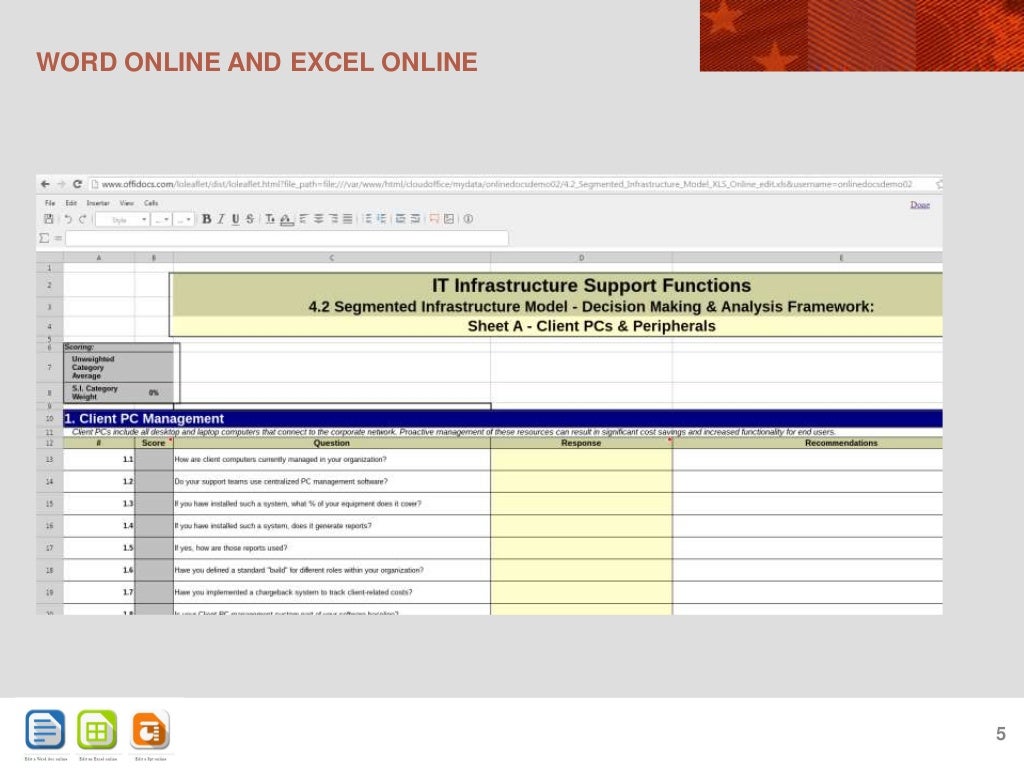Click the 'chargeback system' question 1.7

(x=293, y=592)
